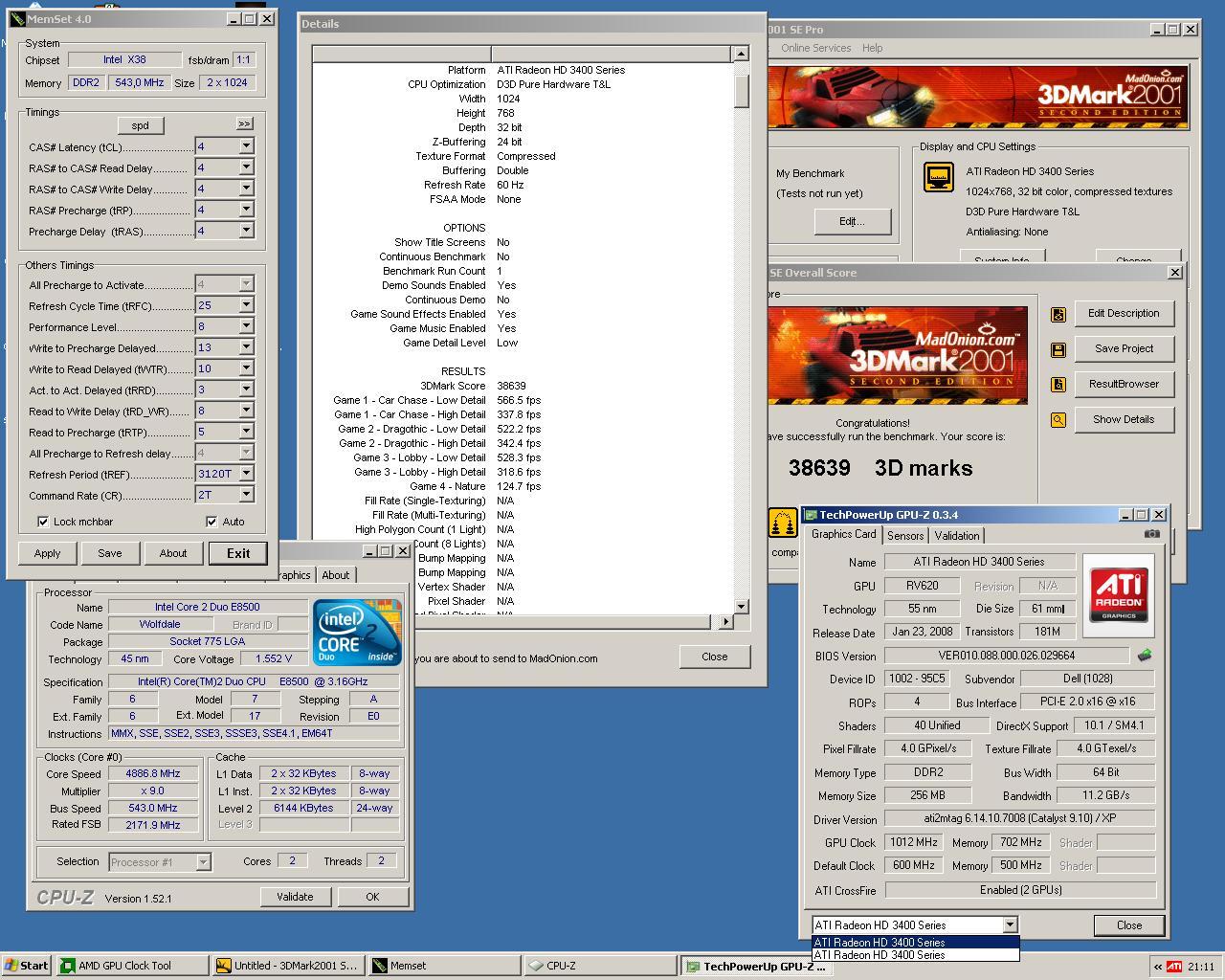Screen dimensions: 1225x980
Task: Click the ATI tray icon near the clock
Action: point(1173,966)
